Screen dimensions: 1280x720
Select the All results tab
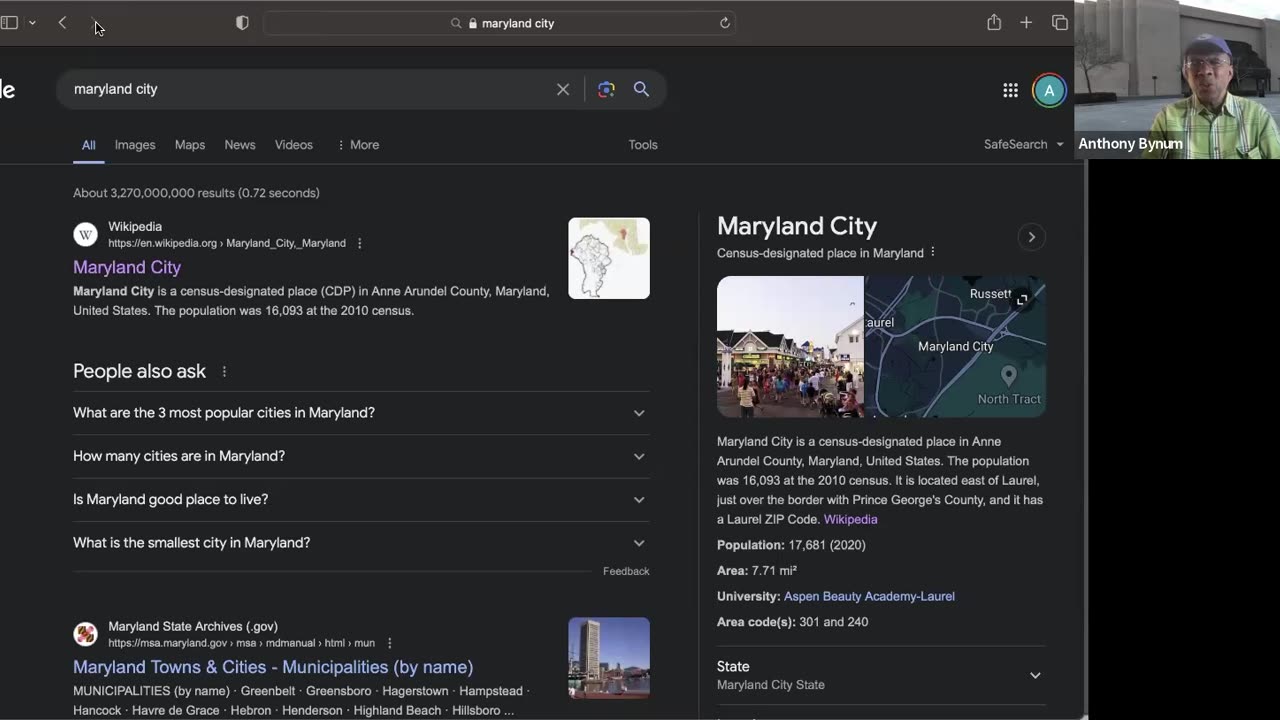pyautogui.click(x=89, y=145)
